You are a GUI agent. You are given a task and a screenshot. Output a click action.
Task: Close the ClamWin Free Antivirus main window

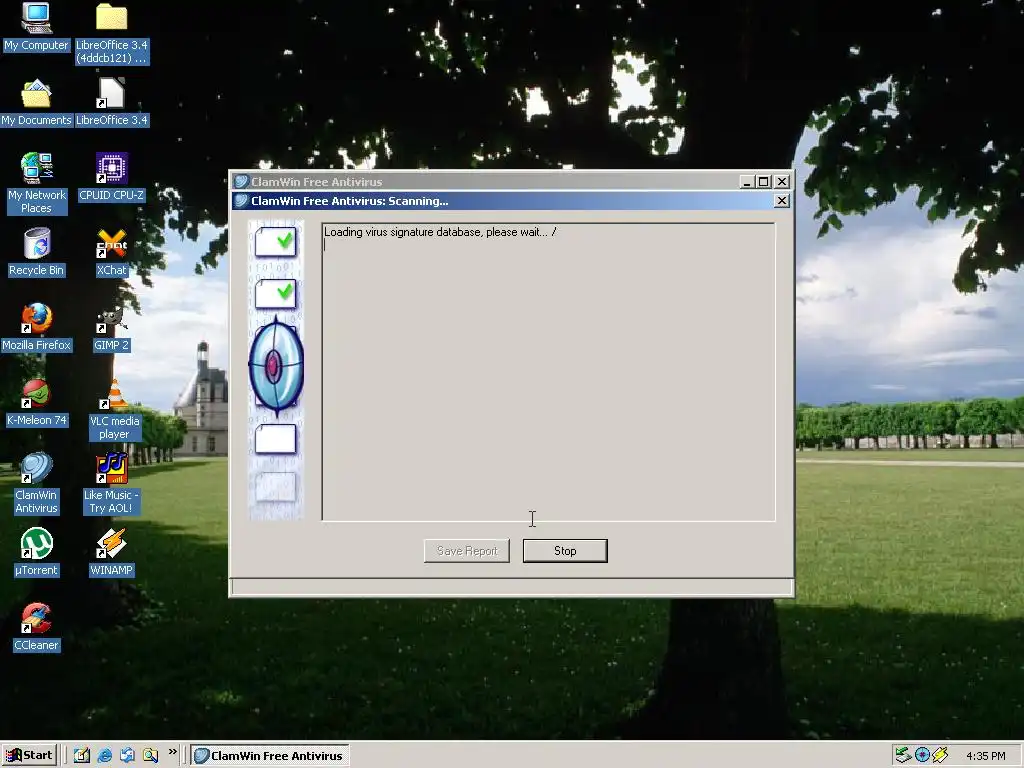pyautogui.click(x=782, y=182)
